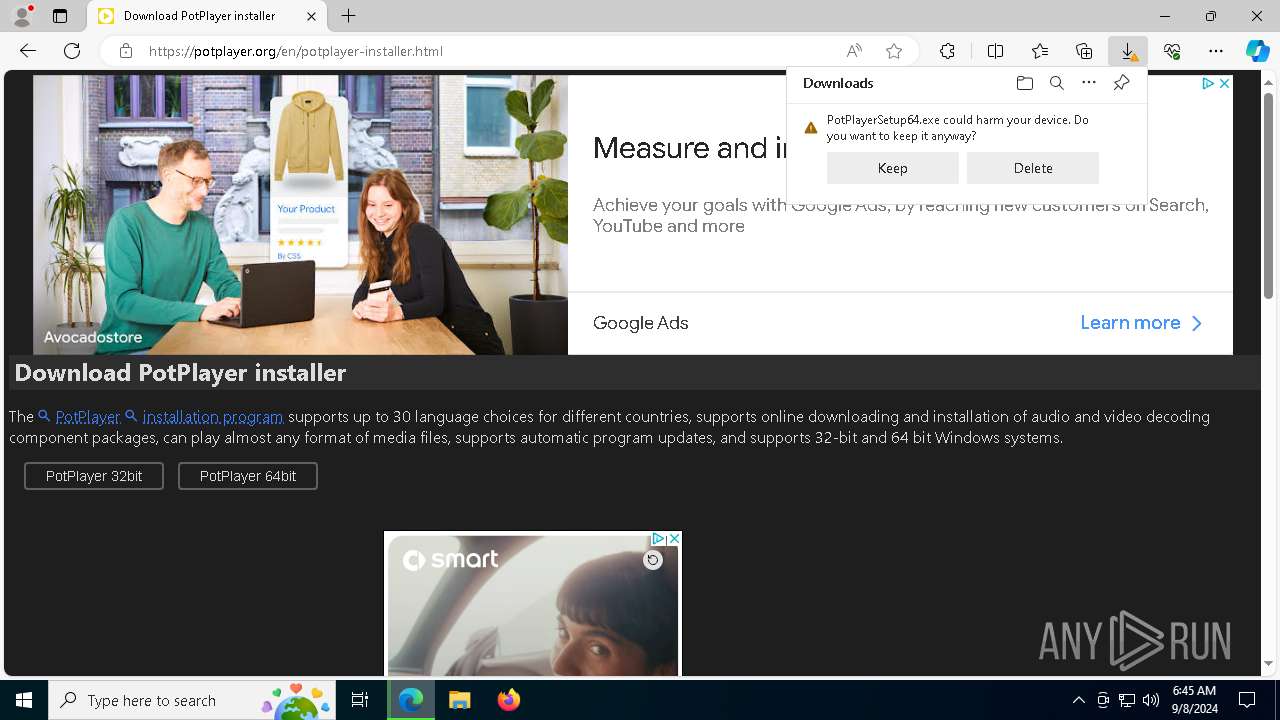This screenshot has width=1280, height=720.
Task: Replay the smart ad video
Action: click(653, 560)
